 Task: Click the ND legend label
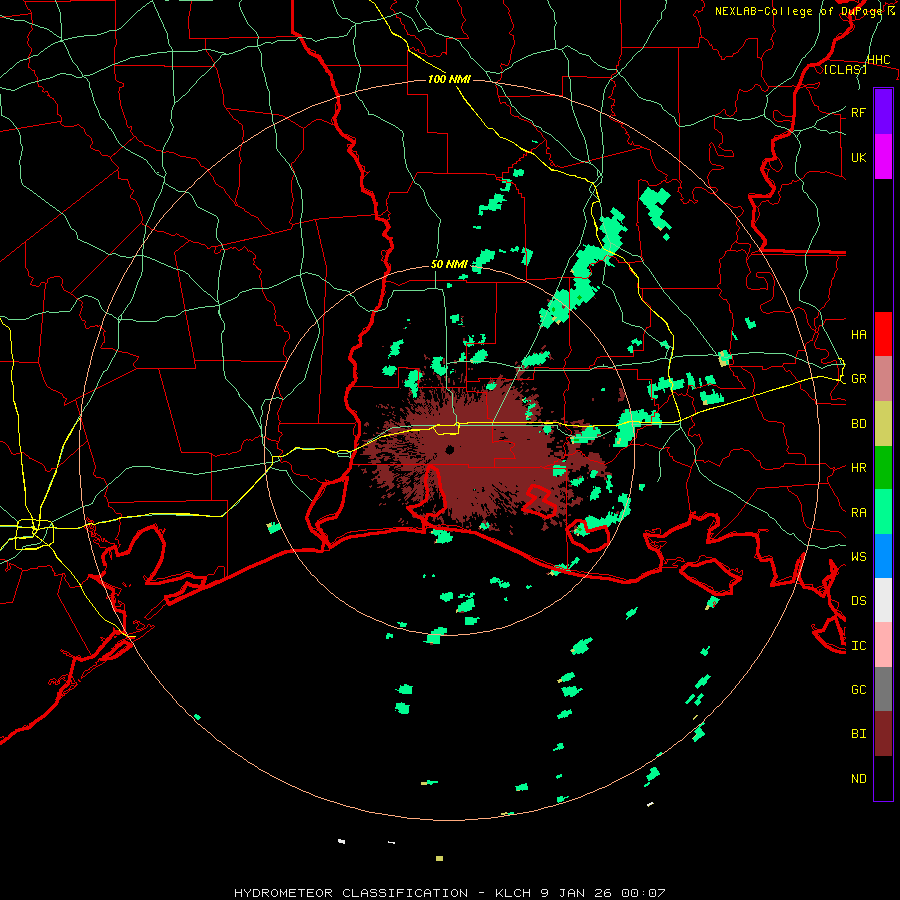pyautogui.click(x=858, y=778)
